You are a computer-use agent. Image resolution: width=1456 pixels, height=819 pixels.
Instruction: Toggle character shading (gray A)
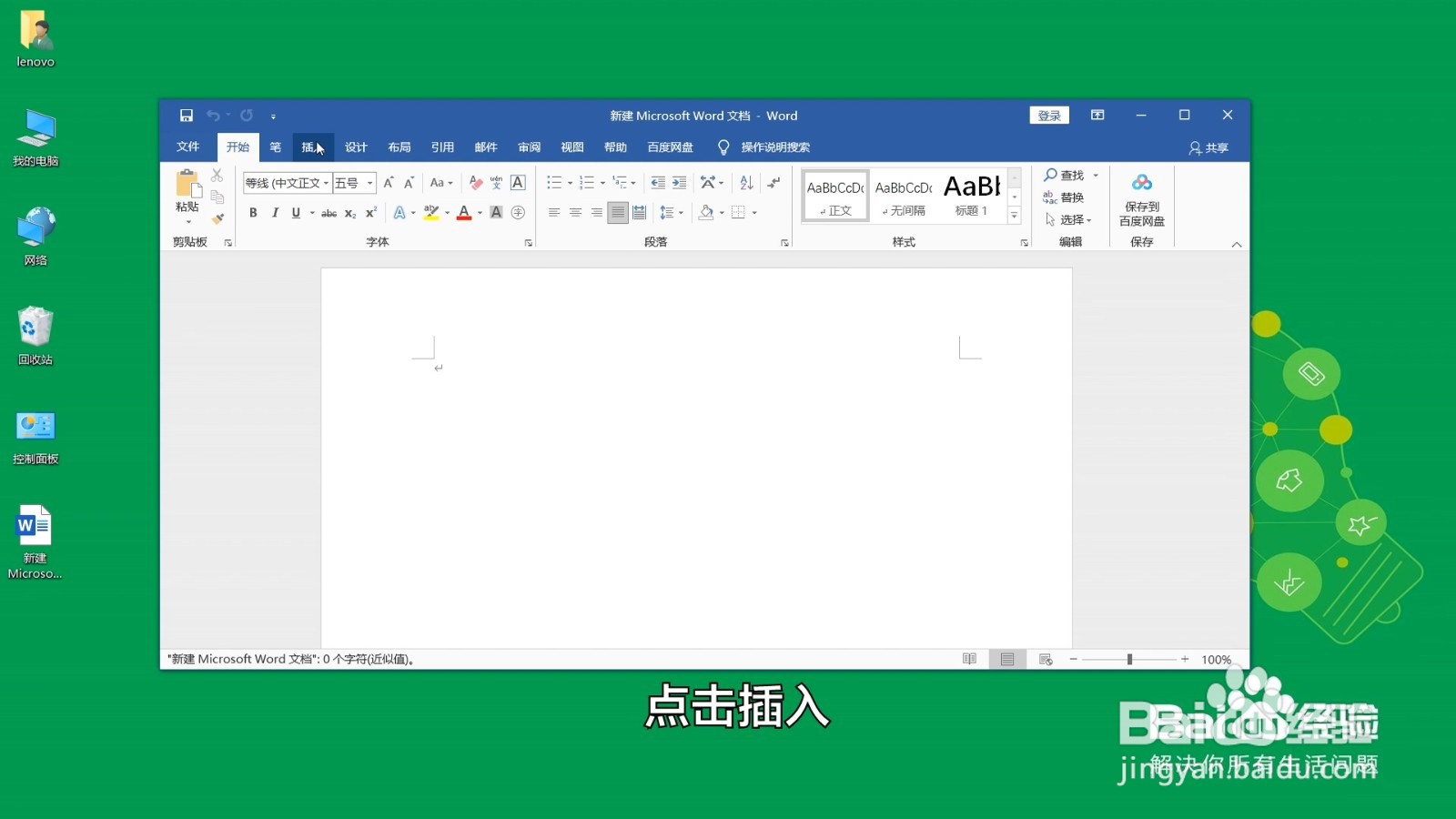pyautogui.click(x=496, y=213)
